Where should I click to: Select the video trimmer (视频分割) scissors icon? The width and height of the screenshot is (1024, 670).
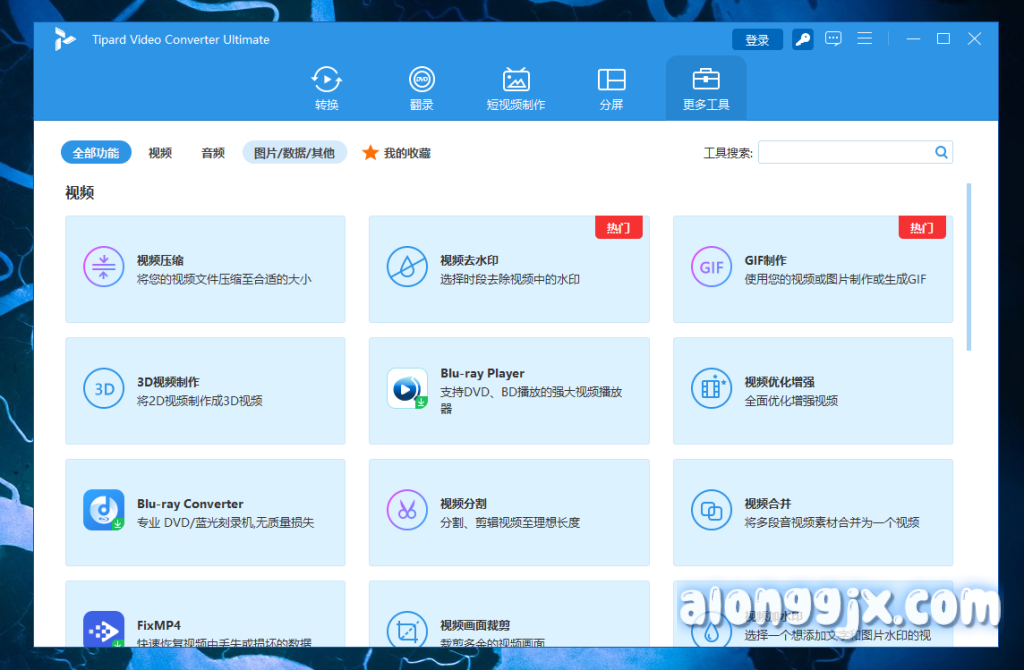pyautogui.click(x=407, y=511)
